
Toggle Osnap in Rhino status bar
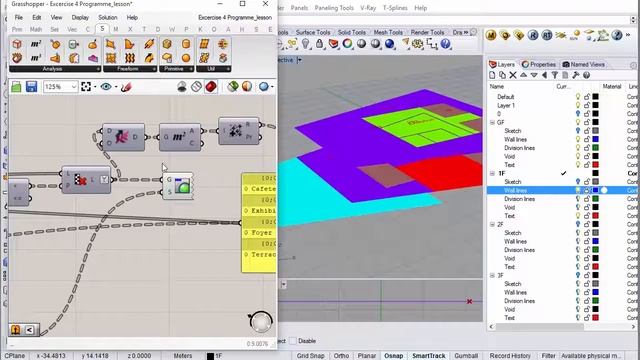[x=393, y=356]
